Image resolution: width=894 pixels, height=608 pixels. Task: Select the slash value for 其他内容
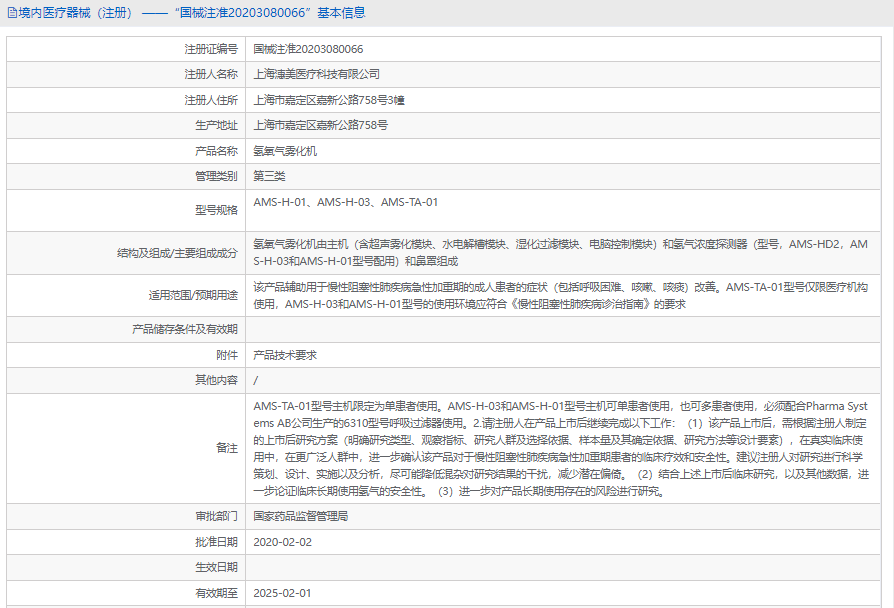click(x=255, y=380)
